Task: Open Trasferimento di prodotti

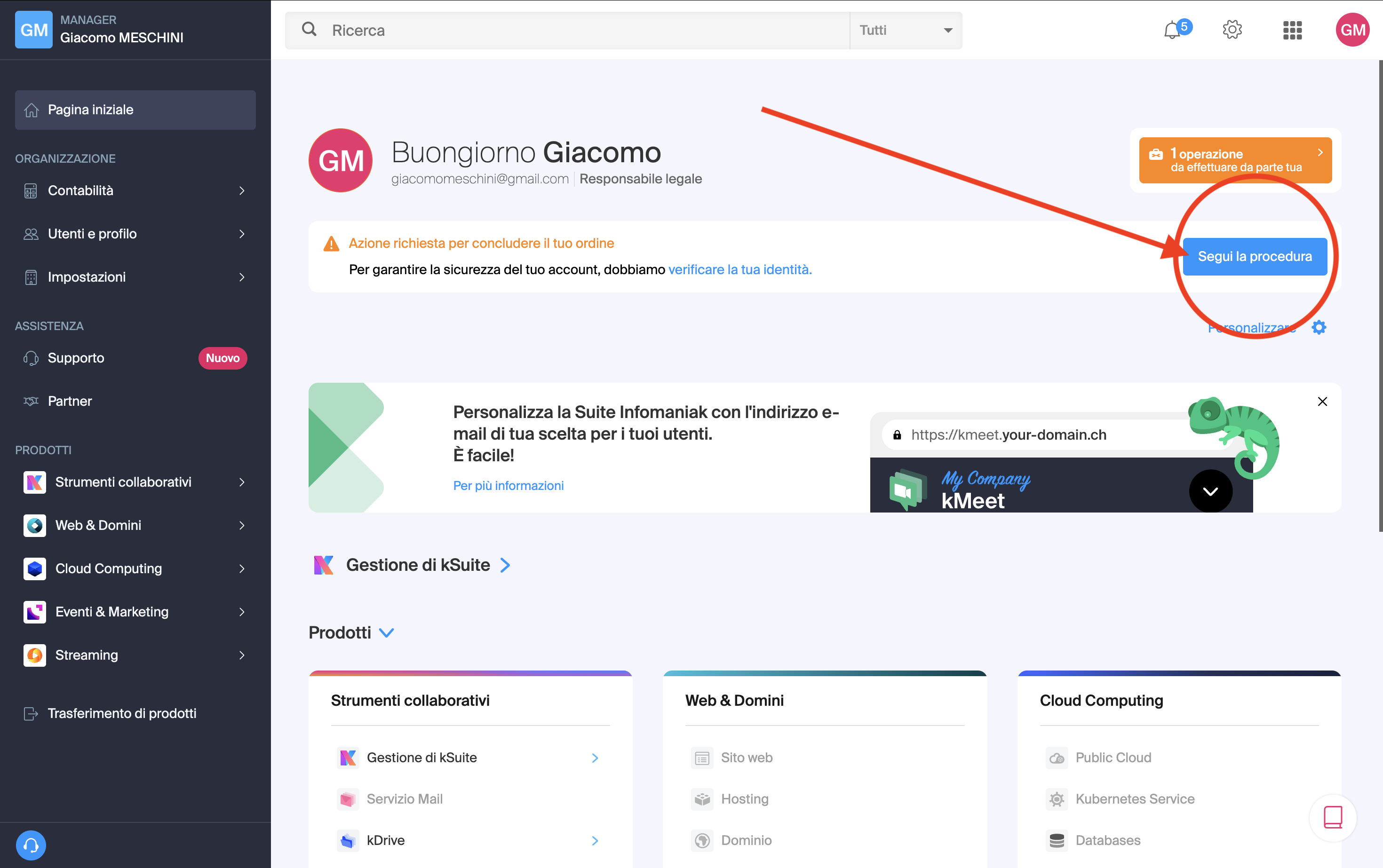Action: coord(135,714)
